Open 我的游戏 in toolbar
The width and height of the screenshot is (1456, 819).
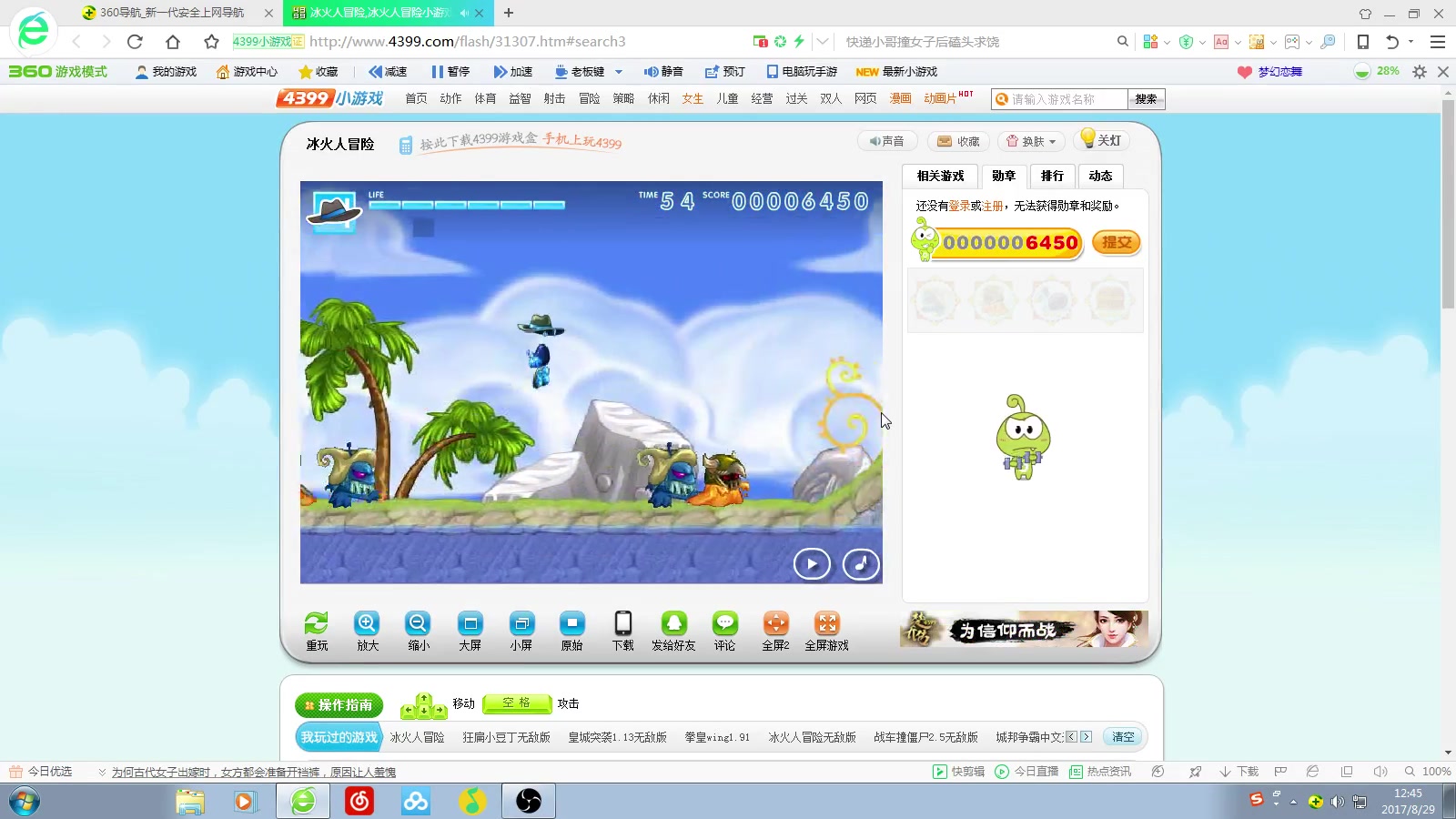[166, 72]
